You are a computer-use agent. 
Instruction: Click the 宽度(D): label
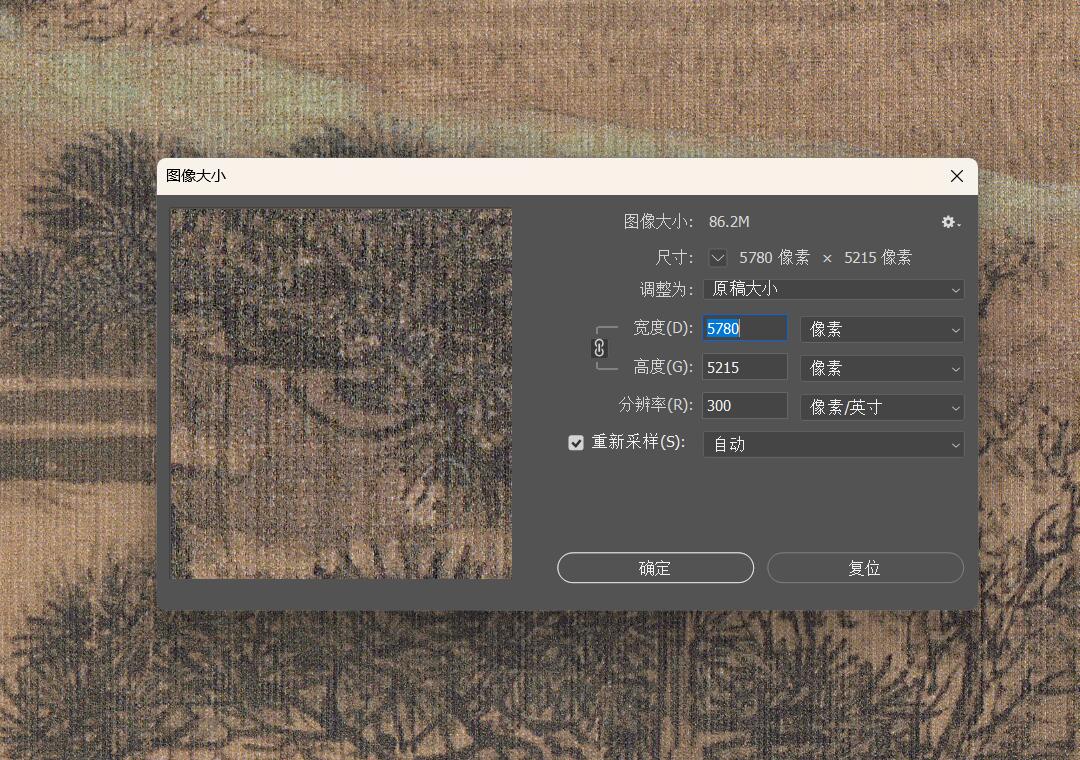(663, 329)
